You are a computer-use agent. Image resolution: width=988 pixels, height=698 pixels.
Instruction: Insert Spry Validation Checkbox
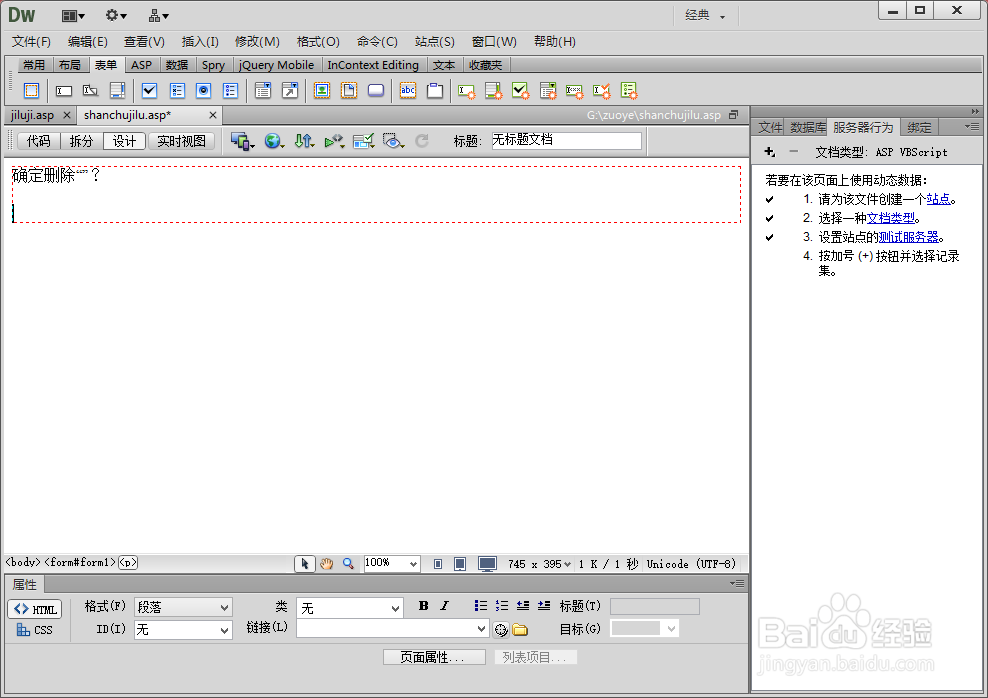[x=520, y=91]
